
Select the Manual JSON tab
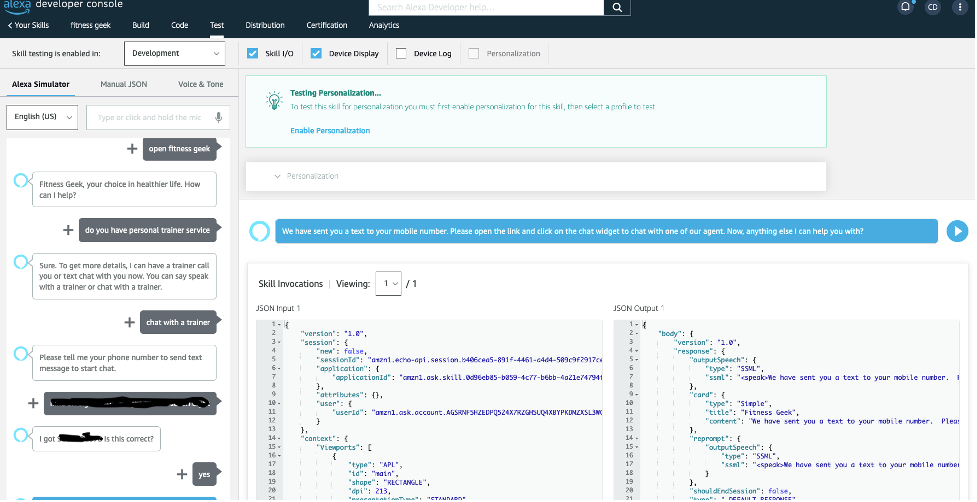point(123,85)
